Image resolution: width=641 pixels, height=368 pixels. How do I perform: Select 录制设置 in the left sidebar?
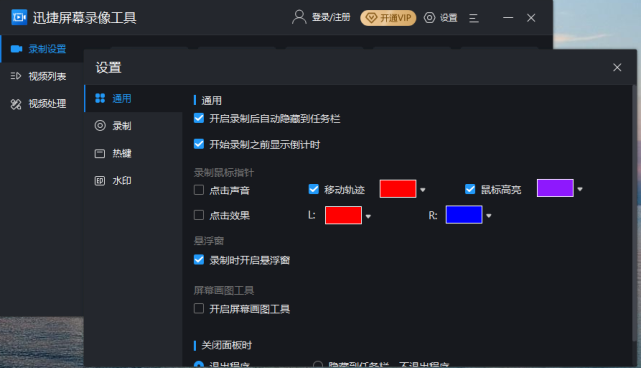[x=42, y=49]
